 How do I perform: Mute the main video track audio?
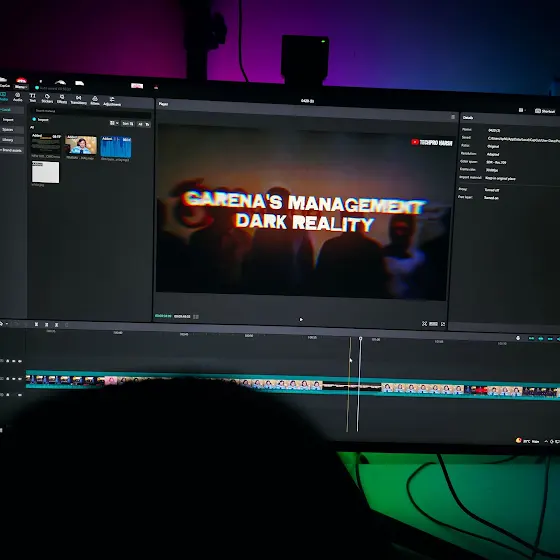pyautogui.click(x=20, y=379)
